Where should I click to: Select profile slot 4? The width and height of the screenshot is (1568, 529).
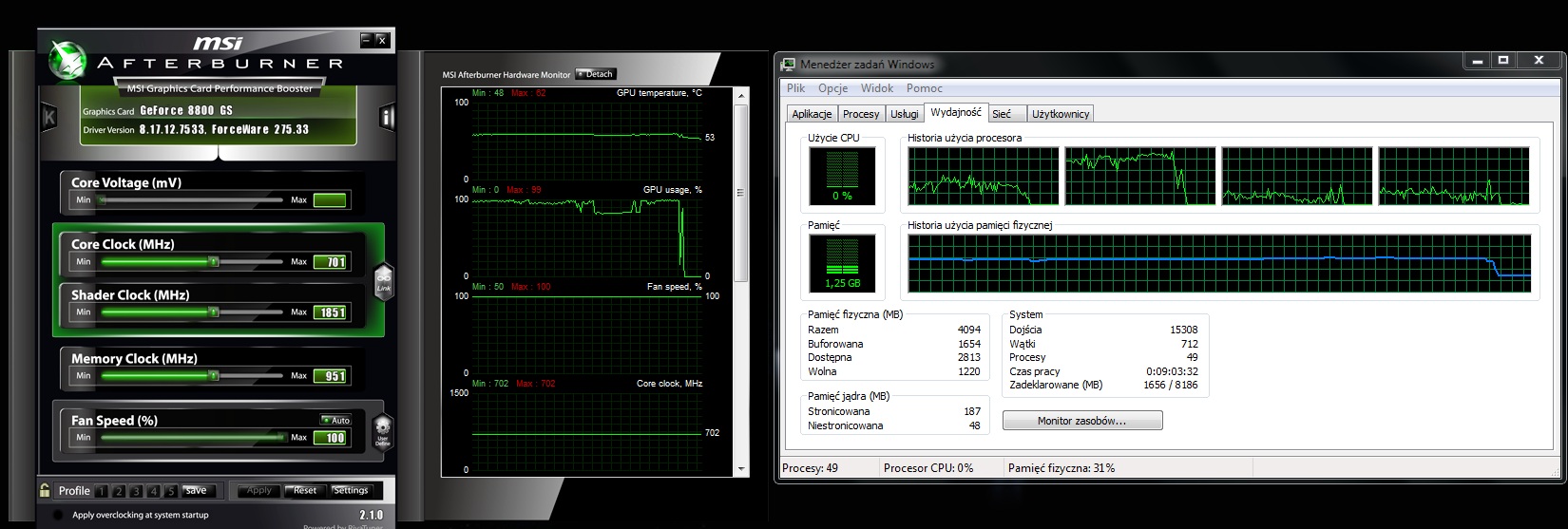(x=153, y=491)
